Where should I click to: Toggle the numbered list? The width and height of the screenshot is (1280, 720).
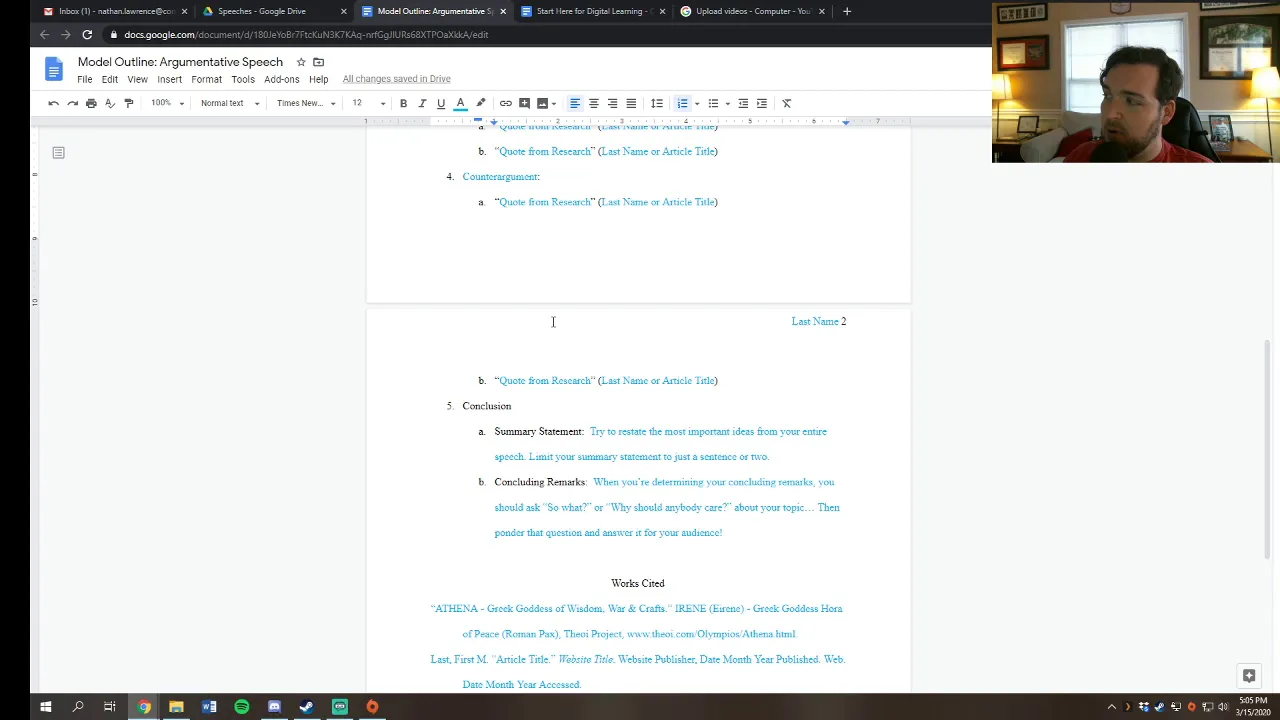point(682,103)
